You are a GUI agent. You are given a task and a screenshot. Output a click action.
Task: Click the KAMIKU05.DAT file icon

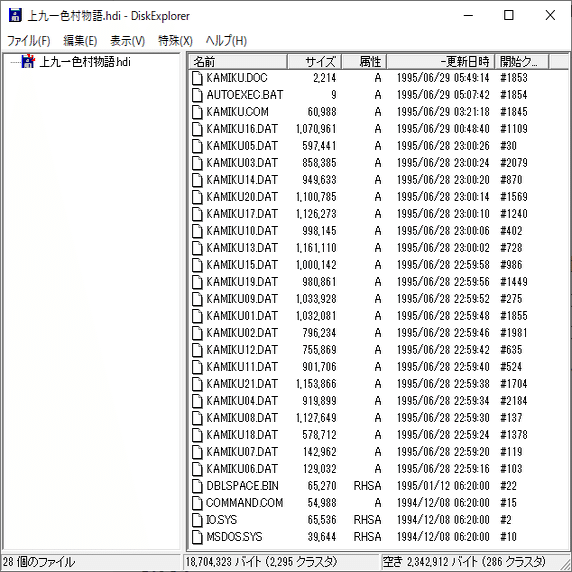[x=197, y=146]
